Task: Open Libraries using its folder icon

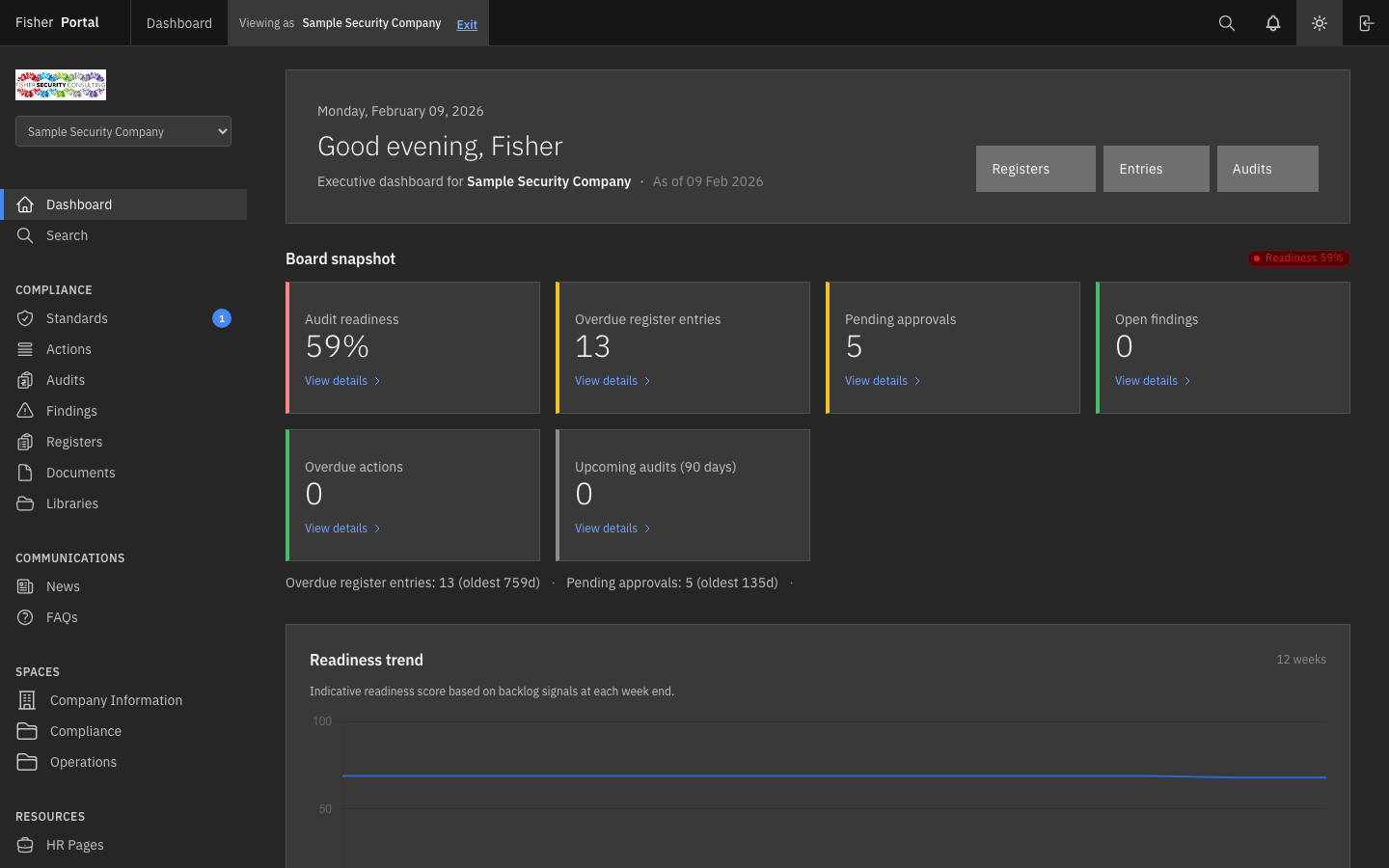Action: point(25,503)
